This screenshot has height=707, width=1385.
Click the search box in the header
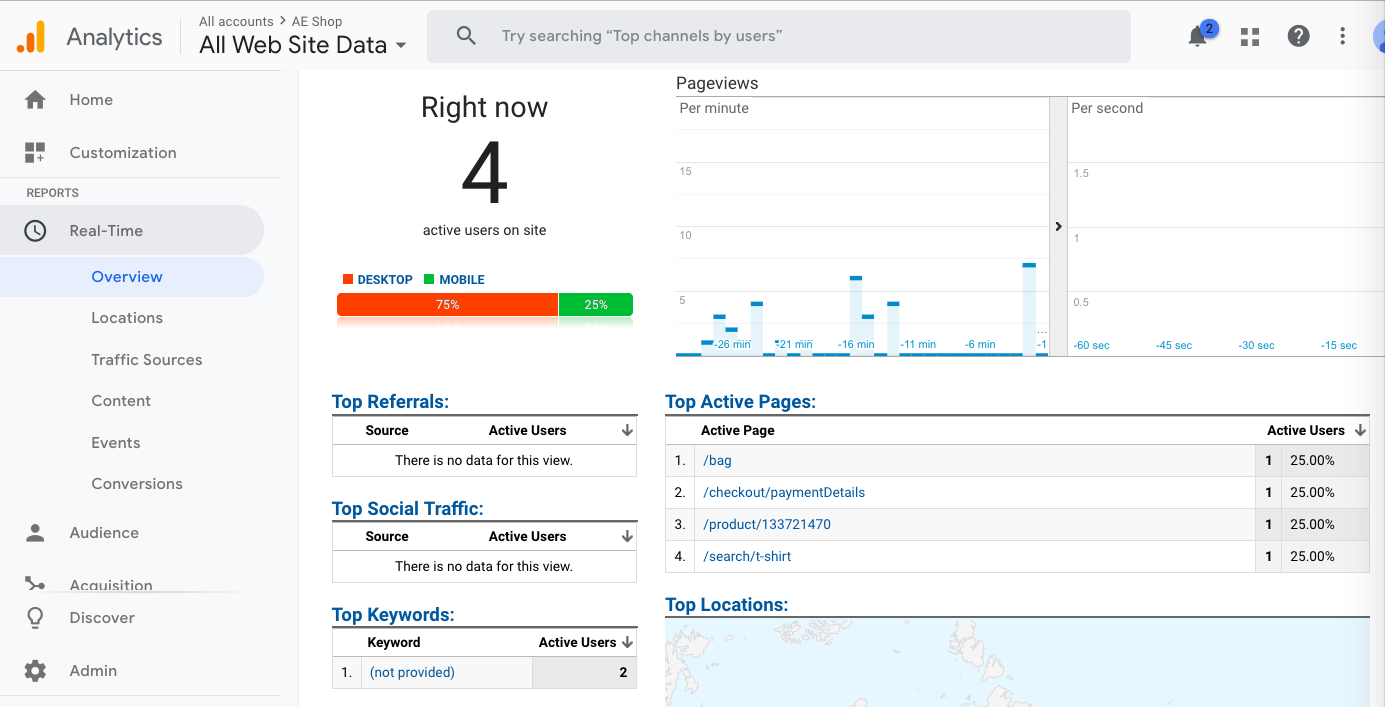[779, 37]
